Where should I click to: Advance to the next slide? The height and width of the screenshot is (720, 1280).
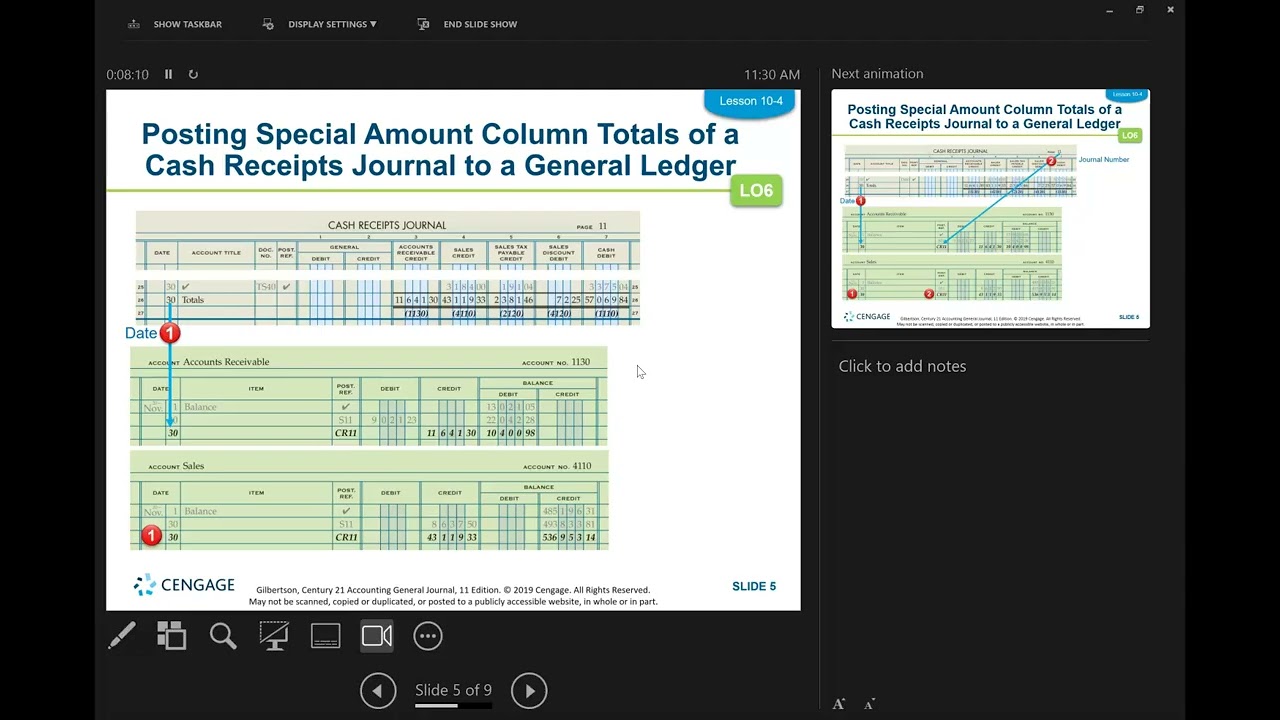529,690
